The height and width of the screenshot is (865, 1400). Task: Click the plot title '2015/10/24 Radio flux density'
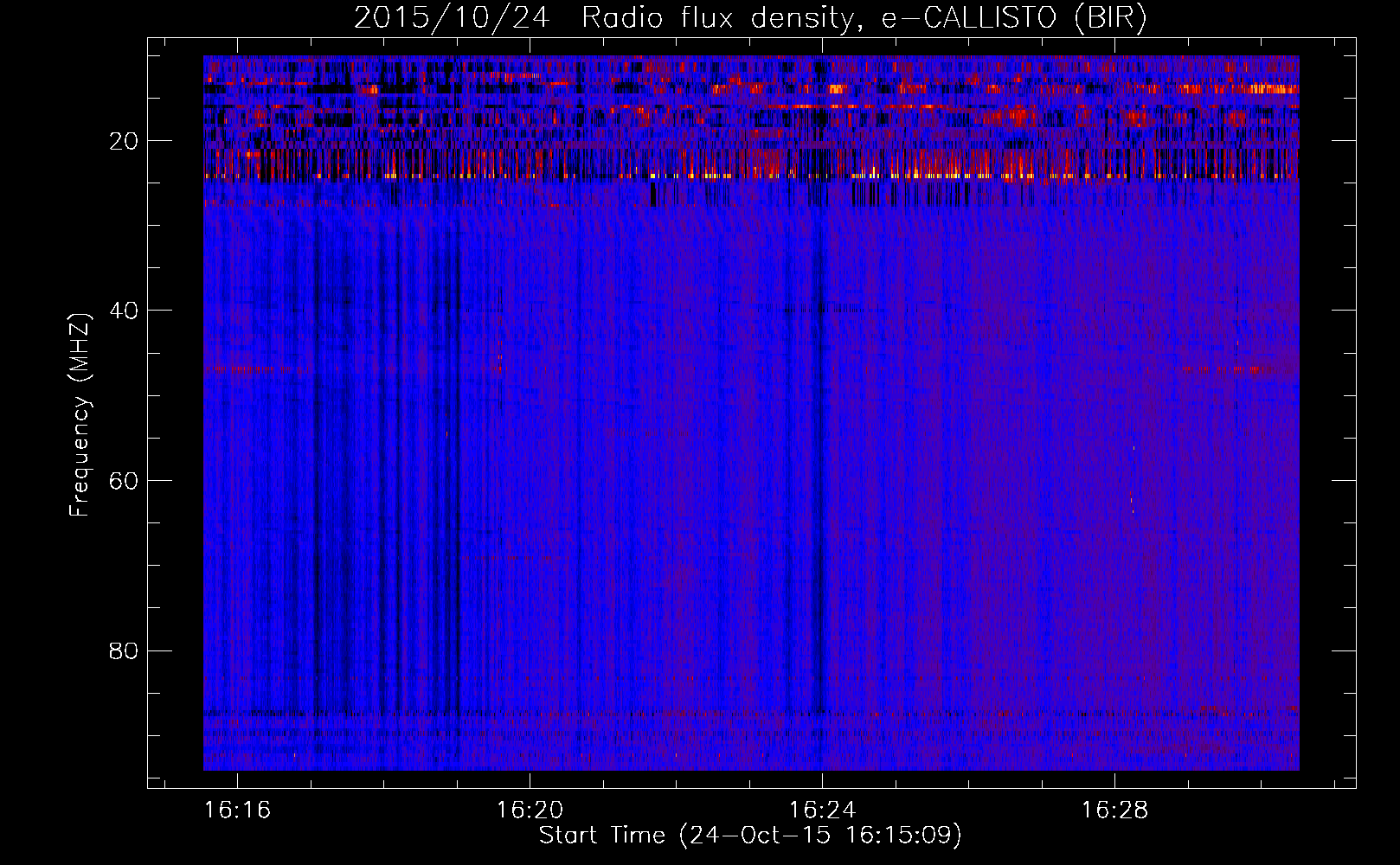point(751,18)
